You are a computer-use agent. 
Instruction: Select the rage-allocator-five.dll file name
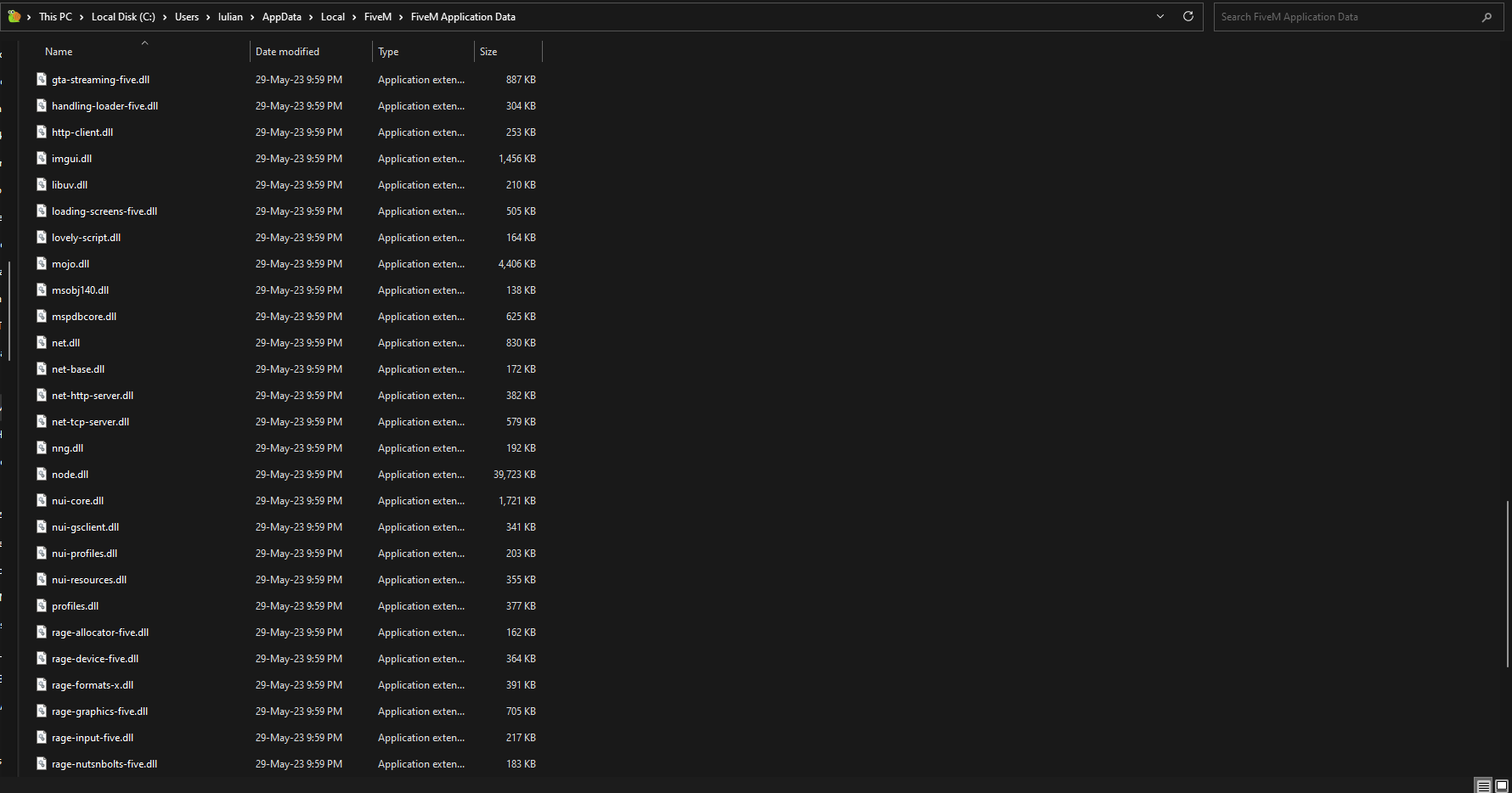(x=100, y=633)
